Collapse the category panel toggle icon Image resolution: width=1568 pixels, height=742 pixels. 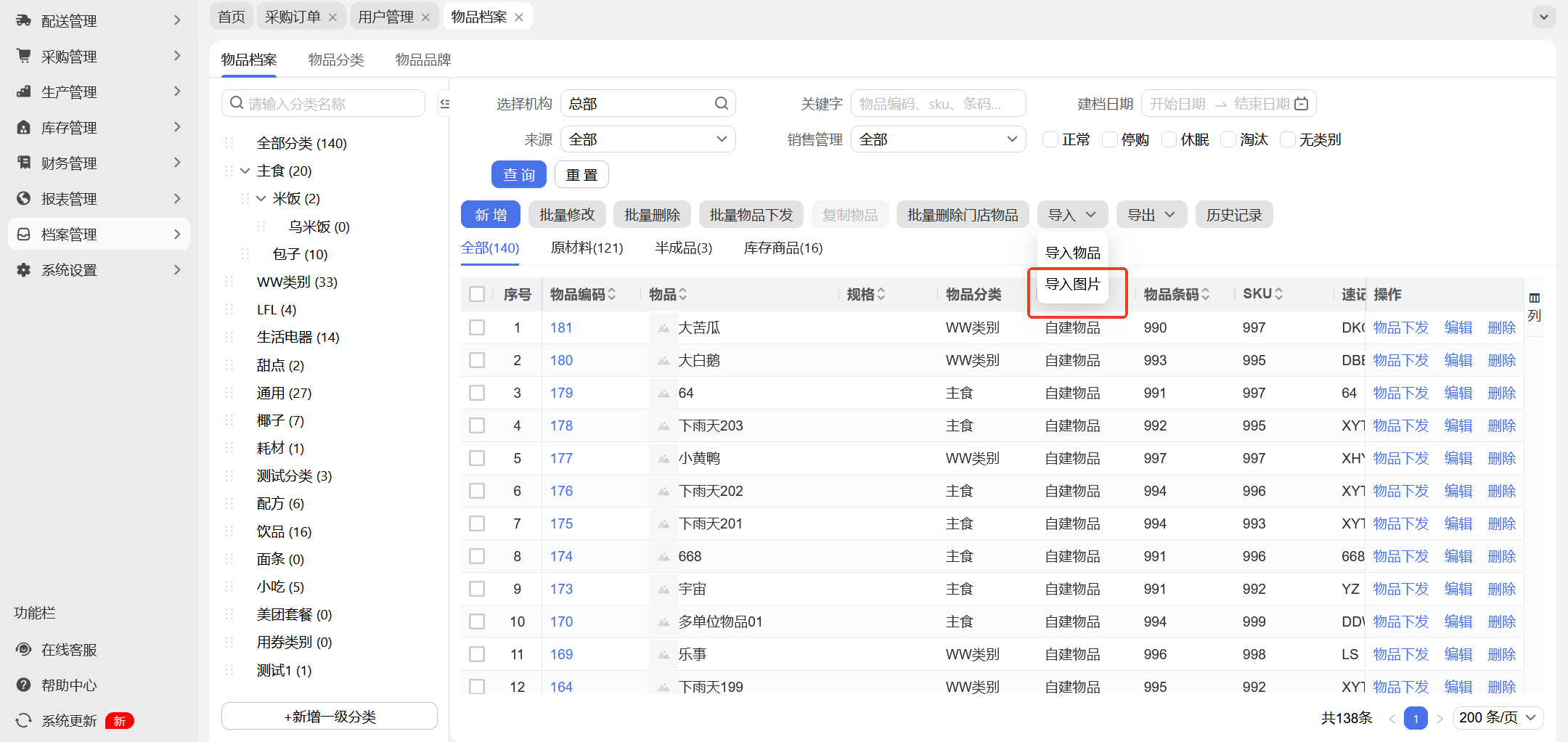(444, 104)
